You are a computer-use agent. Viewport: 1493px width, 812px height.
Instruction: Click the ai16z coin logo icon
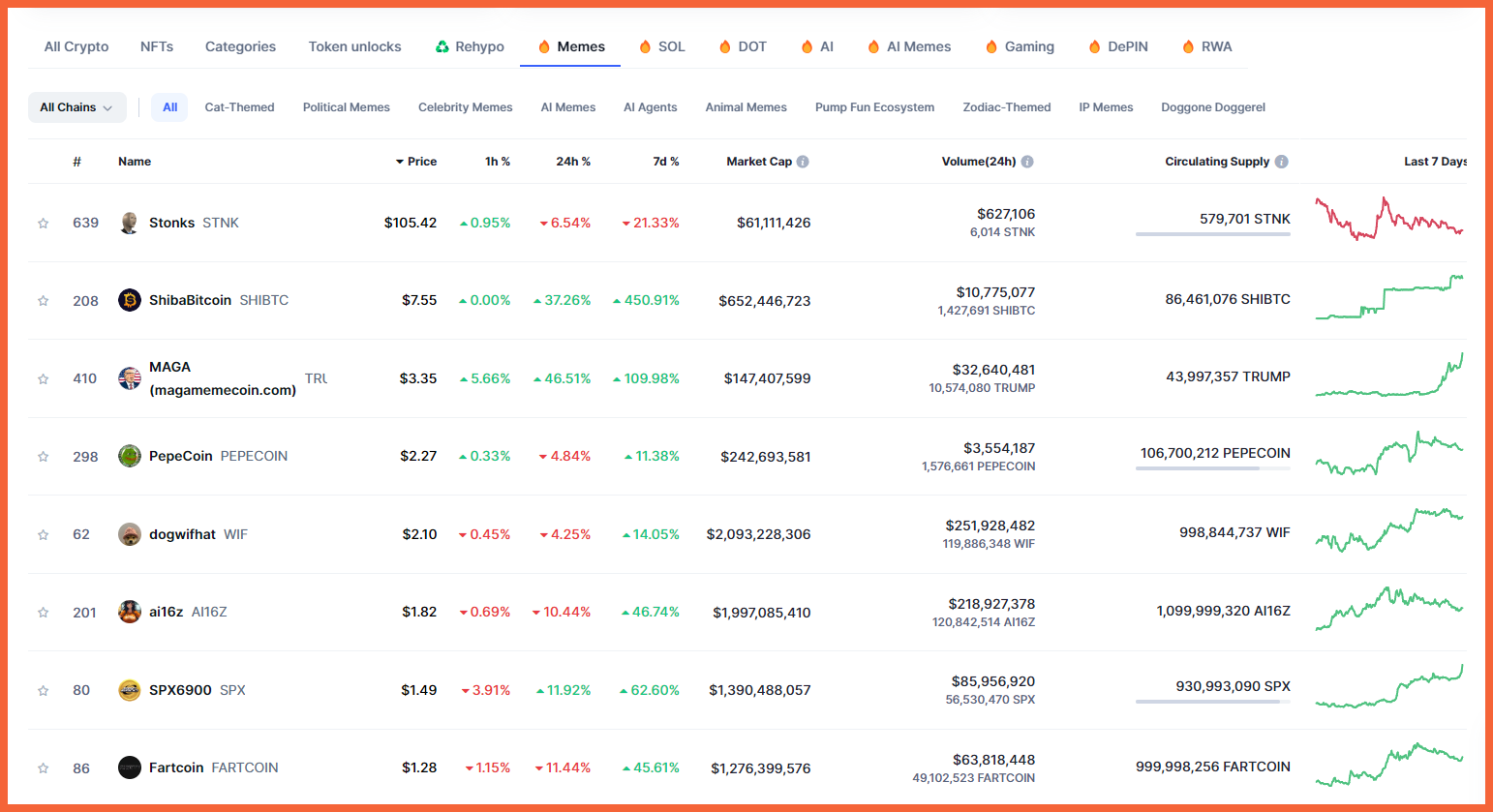129,612
